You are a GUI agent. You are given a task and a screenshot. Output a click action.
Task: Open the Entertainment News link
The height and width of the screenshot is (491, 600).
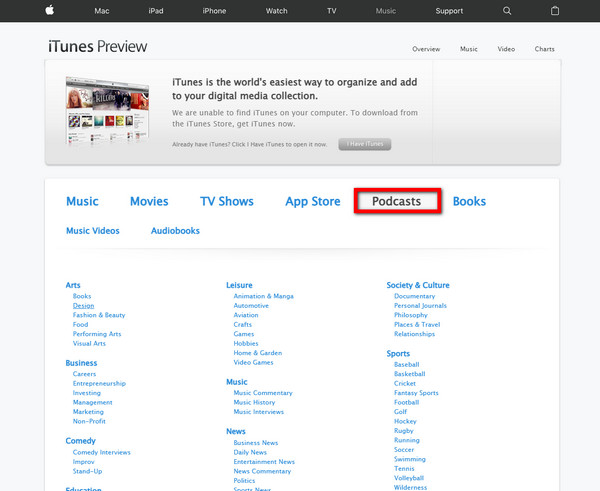264,462
